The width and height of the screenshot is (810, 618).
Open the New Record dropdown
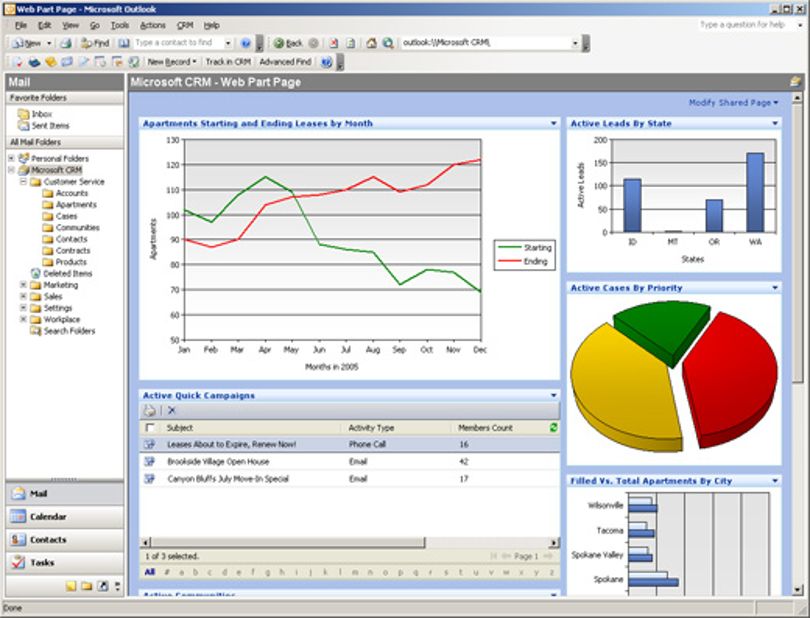pos(172,62)
